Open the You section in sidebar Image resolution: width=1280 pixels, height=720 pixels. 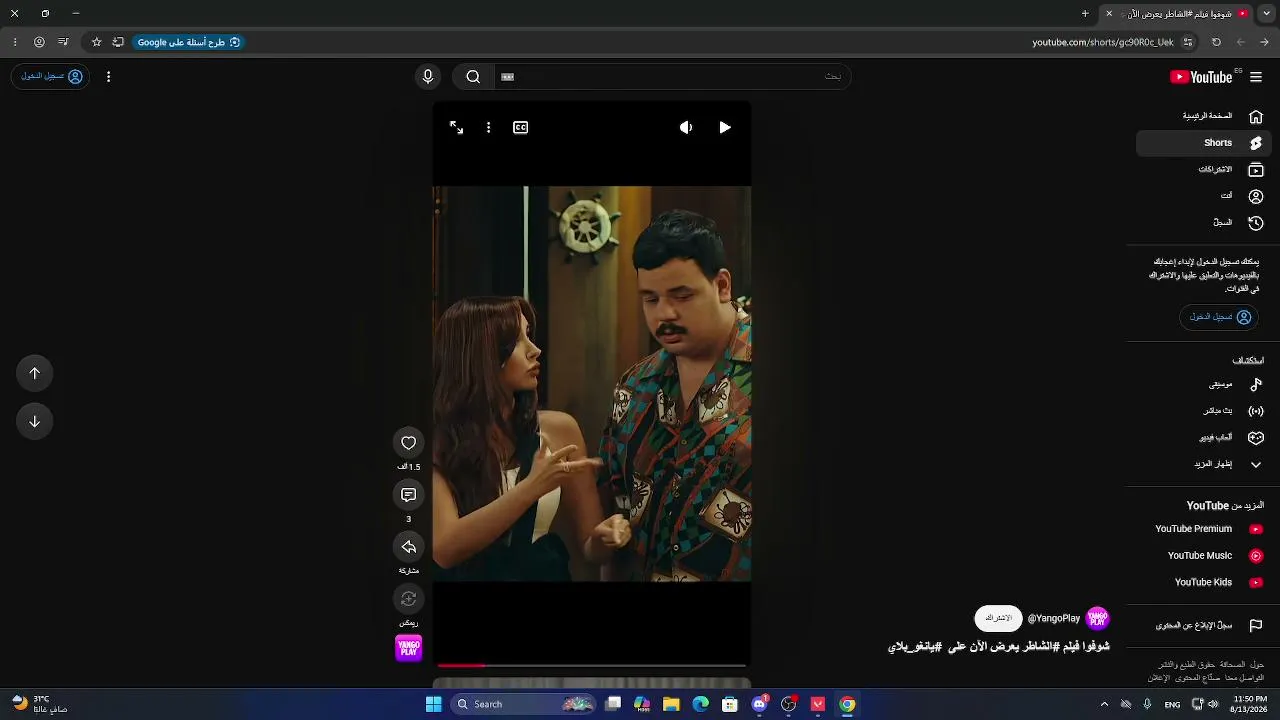[x=1204, y=197]
